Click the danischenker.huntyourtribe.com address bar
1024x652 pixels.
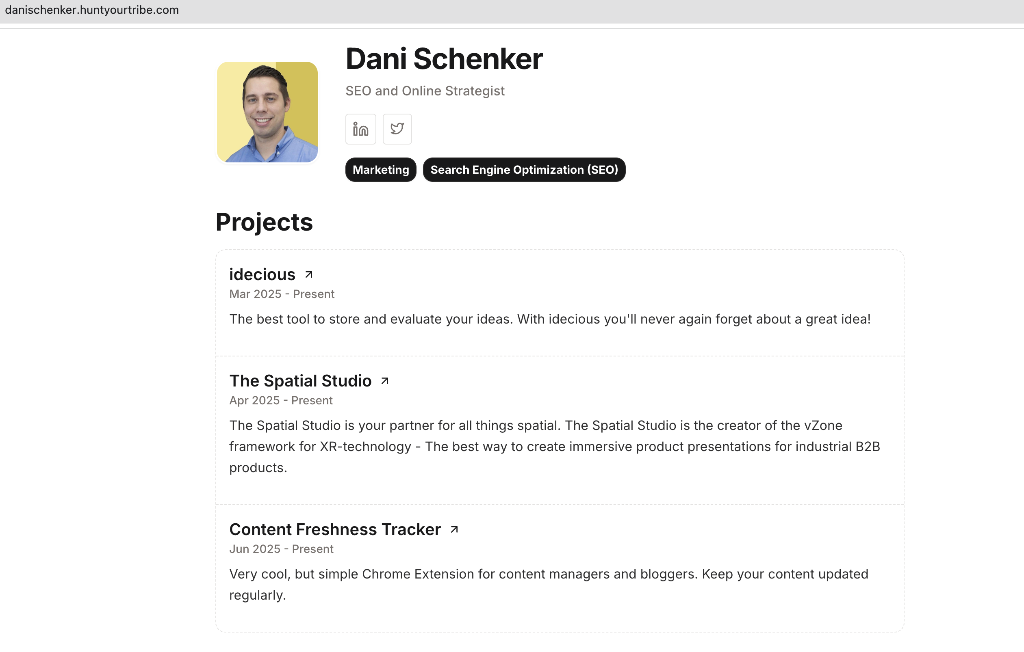pos(92,10)
